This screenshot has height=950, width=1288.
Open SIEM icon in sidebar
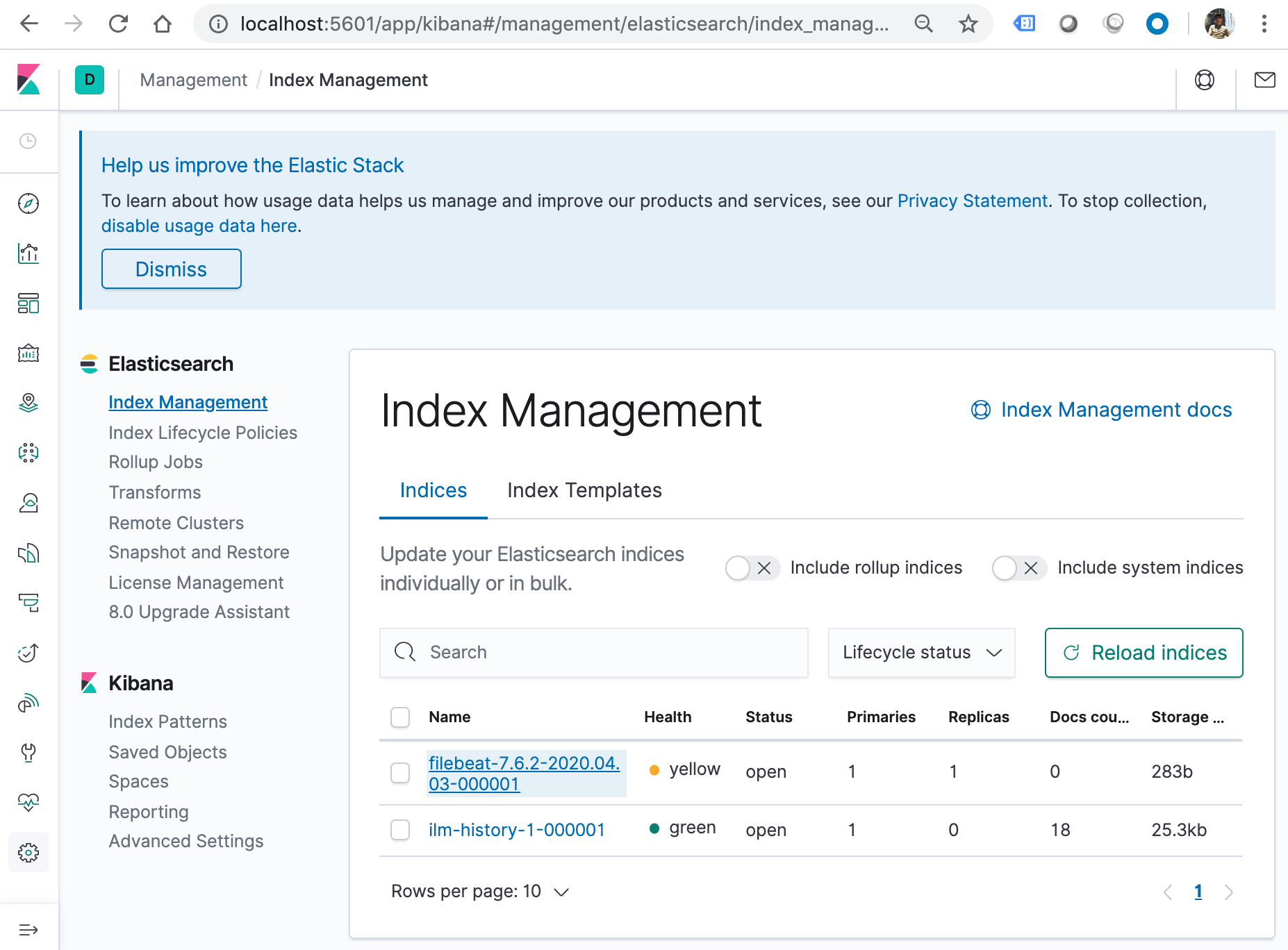pos(28,703)
